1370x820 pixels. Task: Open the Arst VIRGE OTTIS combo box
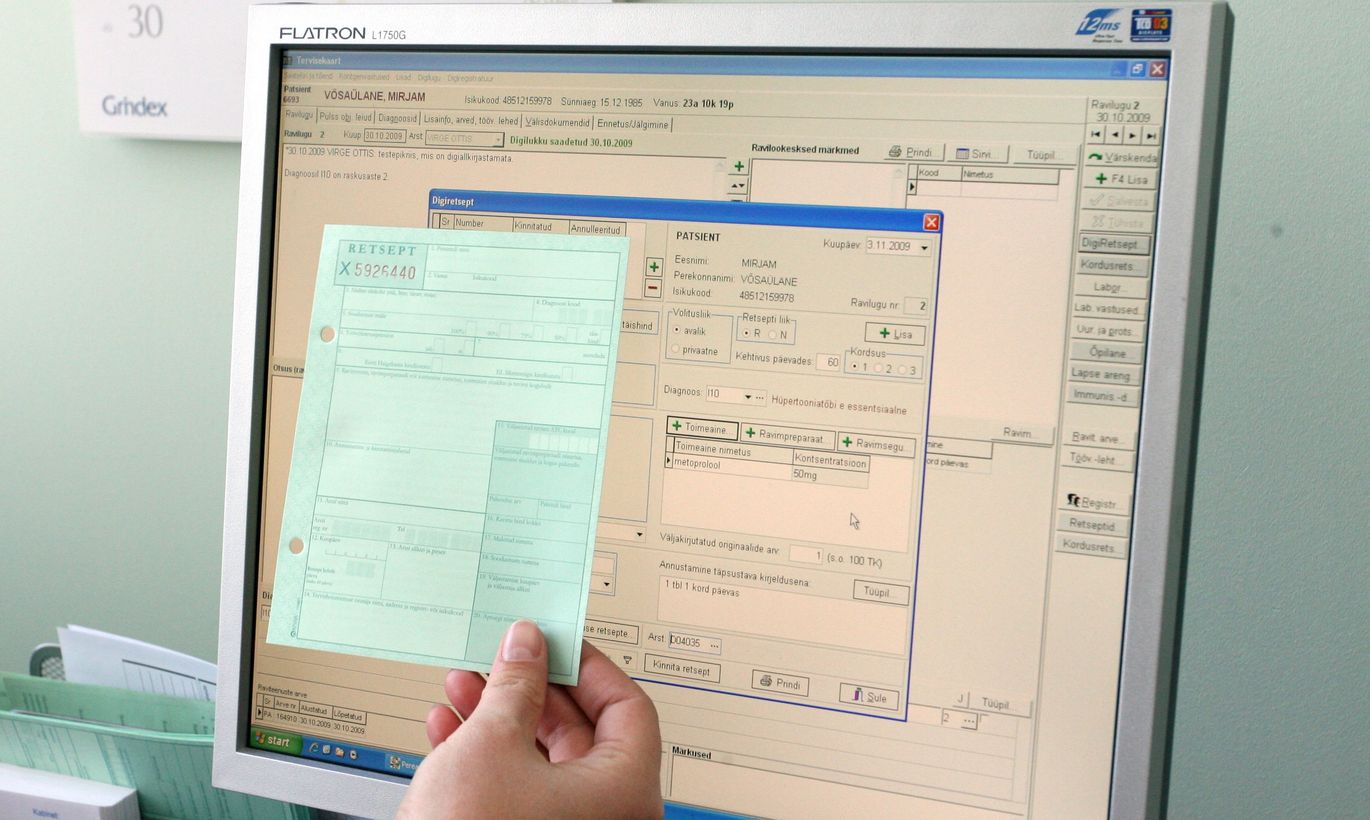click(x=497, y=139)
